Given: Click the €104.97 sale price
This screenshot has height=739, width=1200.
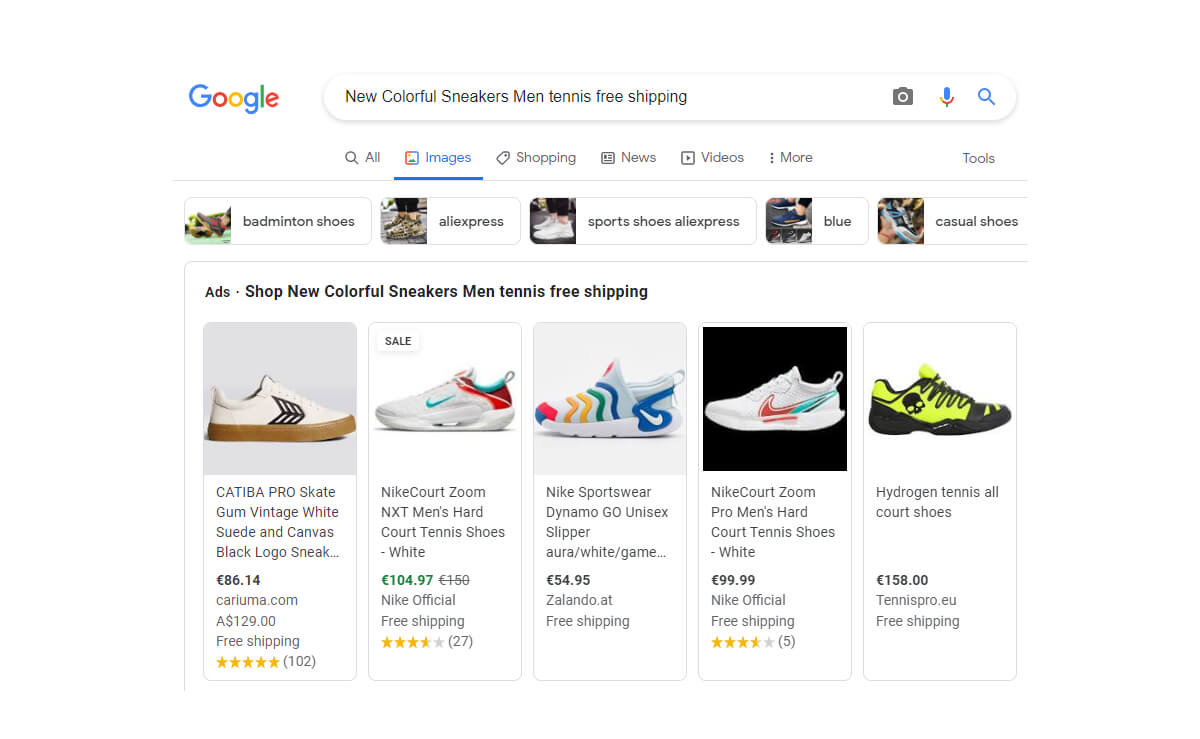Looking at the screenshot, I should pyautogui.click(x=407, y=580).
